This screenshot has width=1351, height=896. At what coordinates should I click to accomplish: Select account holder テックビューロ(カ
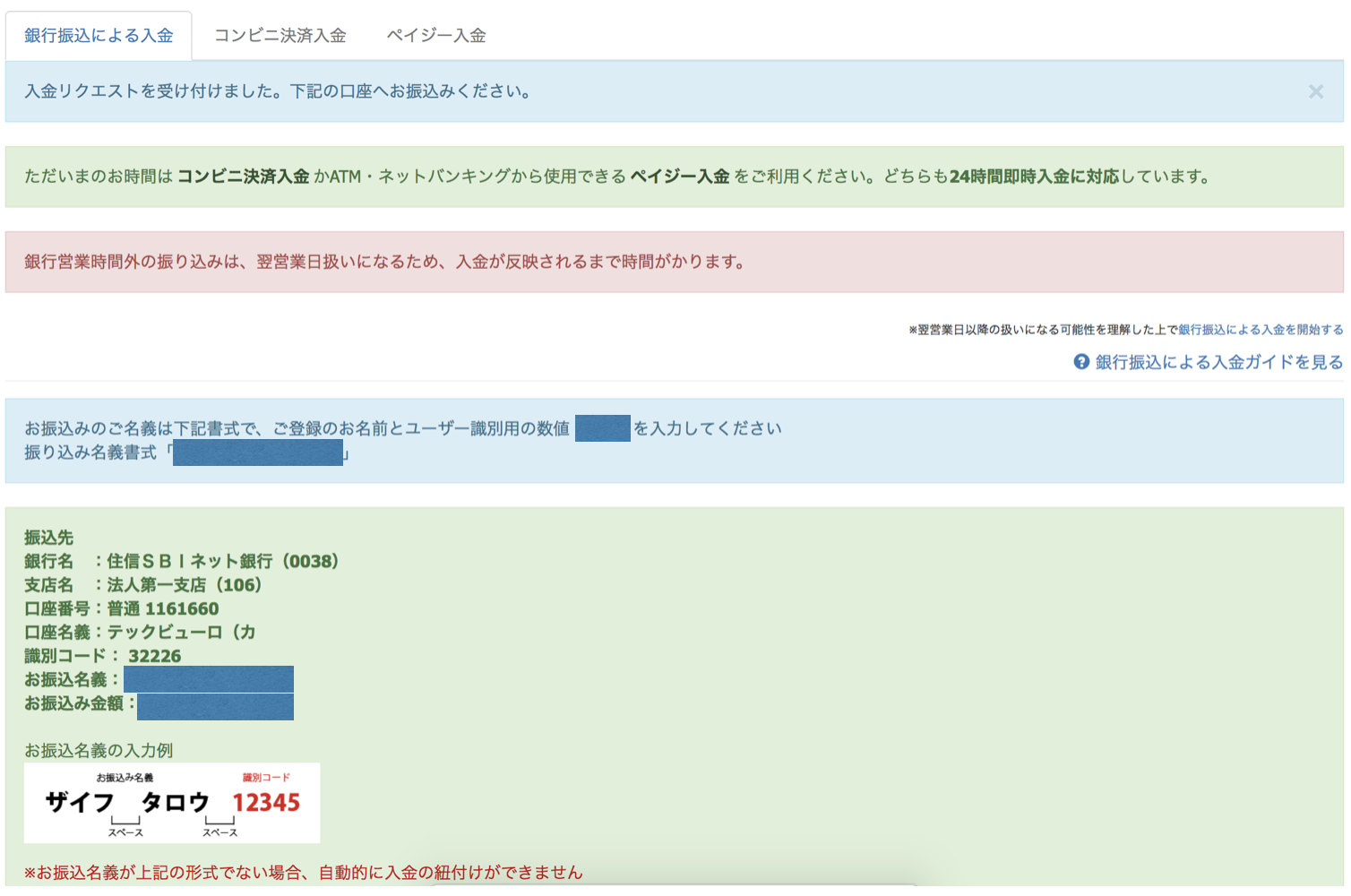coord(182,633)
